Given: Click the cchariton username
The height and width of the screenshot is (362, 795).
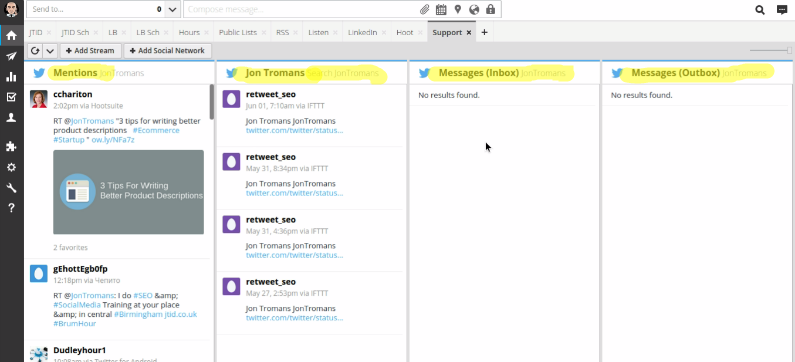Looking at the screenshot, I should tap(73, 94).
